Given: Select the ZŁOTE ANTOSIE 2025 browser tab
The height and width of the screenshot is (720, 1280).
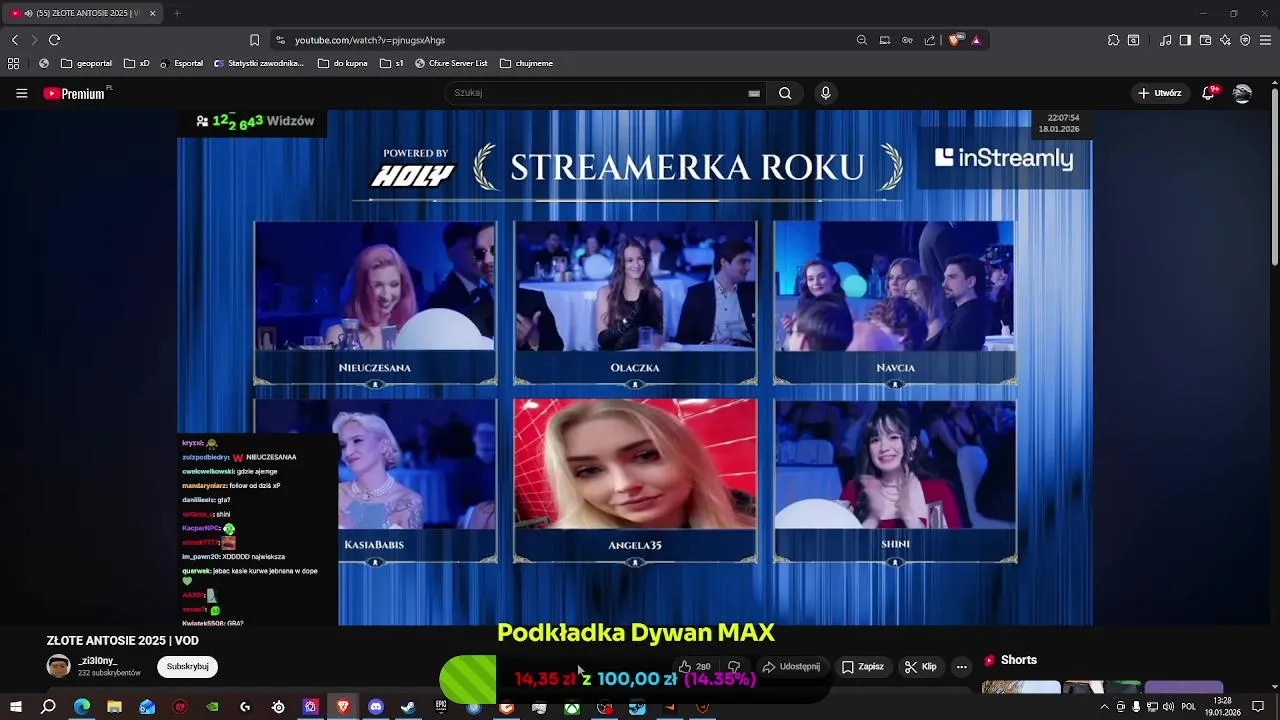Looking at the screenshot, I should [x=82, y=13].
